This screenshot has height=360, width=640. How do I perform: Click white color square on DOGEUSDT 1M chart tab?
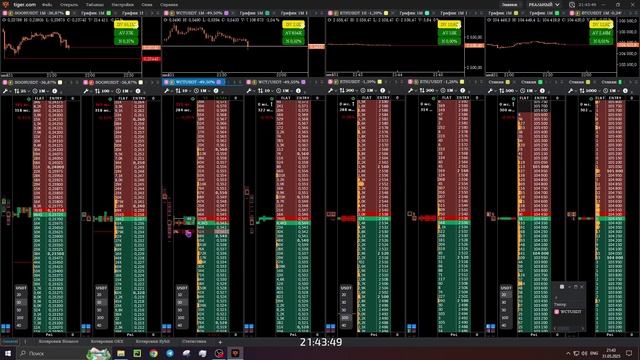pyautogui.click(x=68, y=13)
